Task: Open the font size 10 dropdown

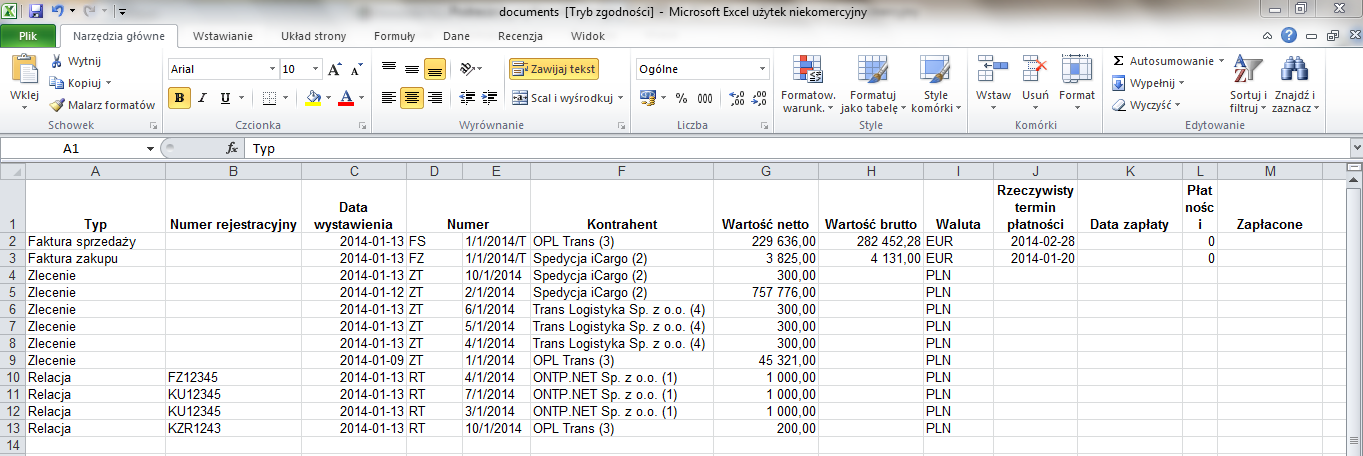Action: (316, 70)
